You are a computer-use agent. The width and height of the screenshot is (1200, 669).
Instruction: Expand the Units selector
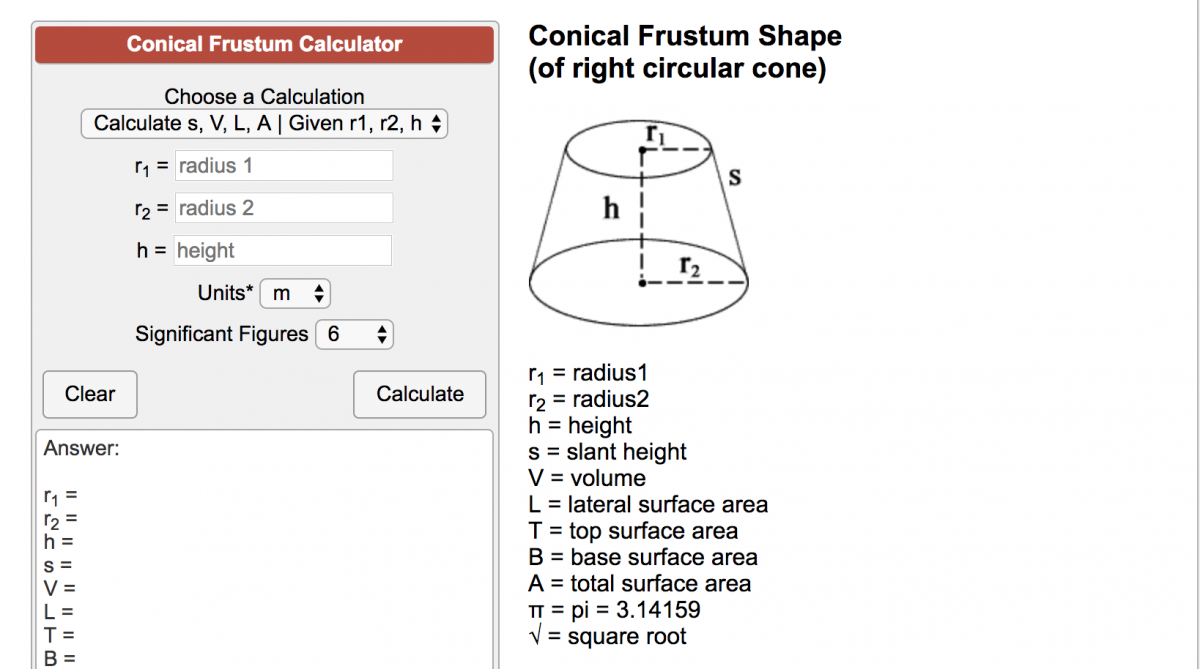[294, 294]
